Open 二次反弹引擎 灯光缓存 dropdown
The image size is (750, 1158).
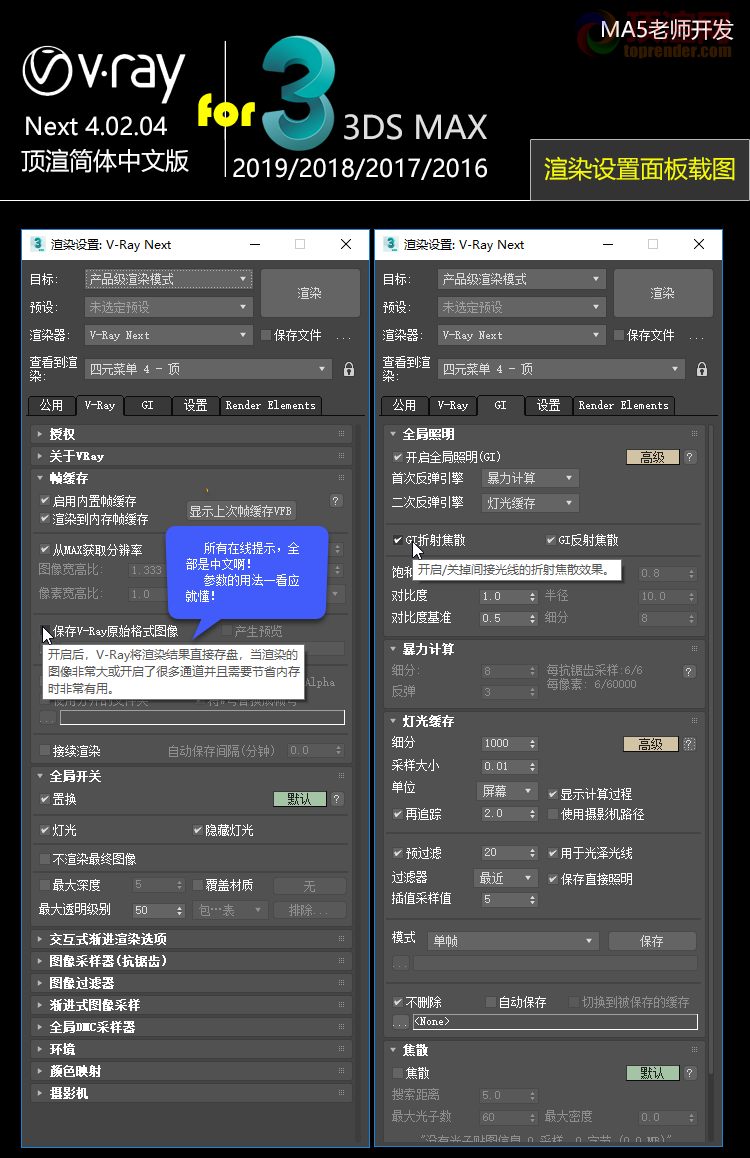[529, 503]
